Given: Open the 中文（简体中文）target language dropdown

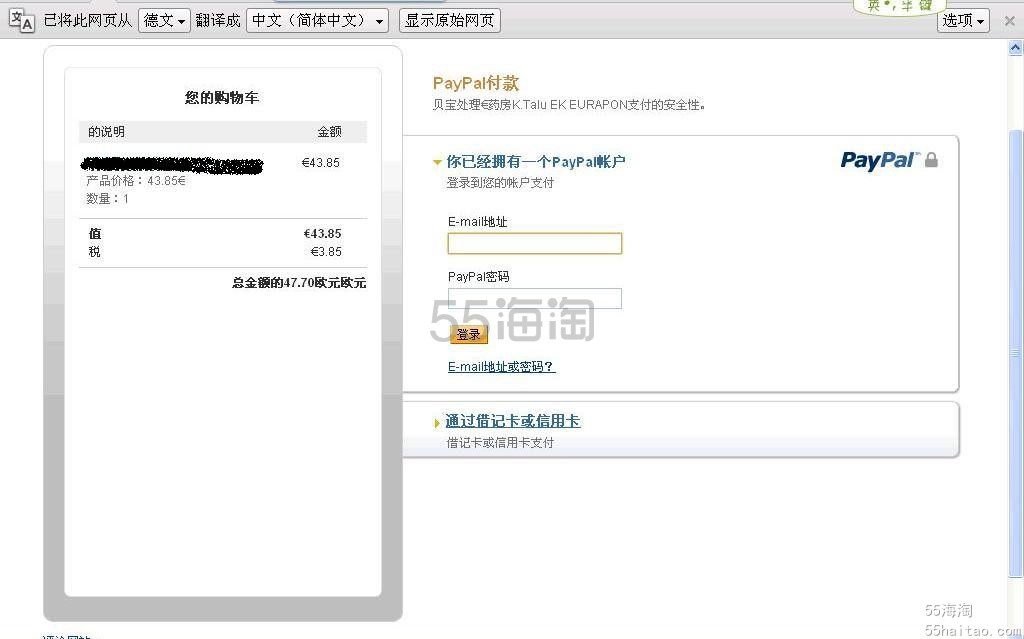Looking at the screenshot, I should click(x=316, y=19).
